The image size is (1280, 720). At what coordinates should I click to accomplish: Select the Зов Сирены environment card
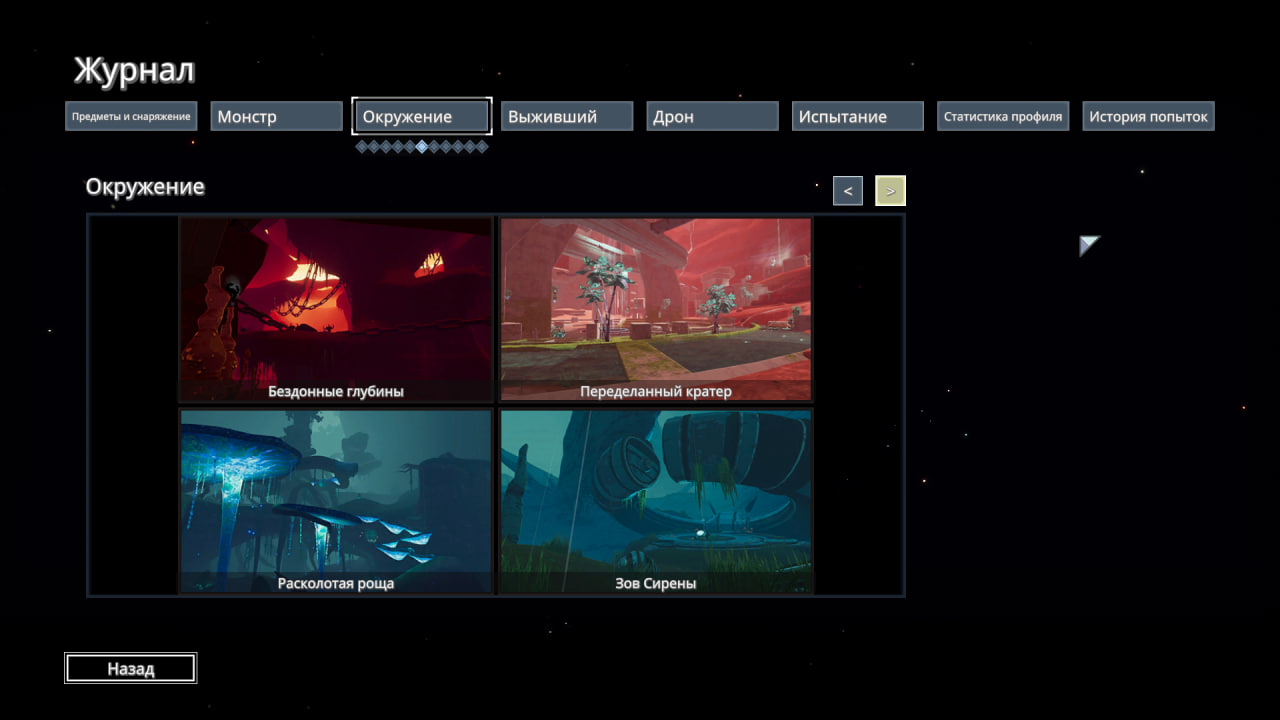(x=656, y=501)
